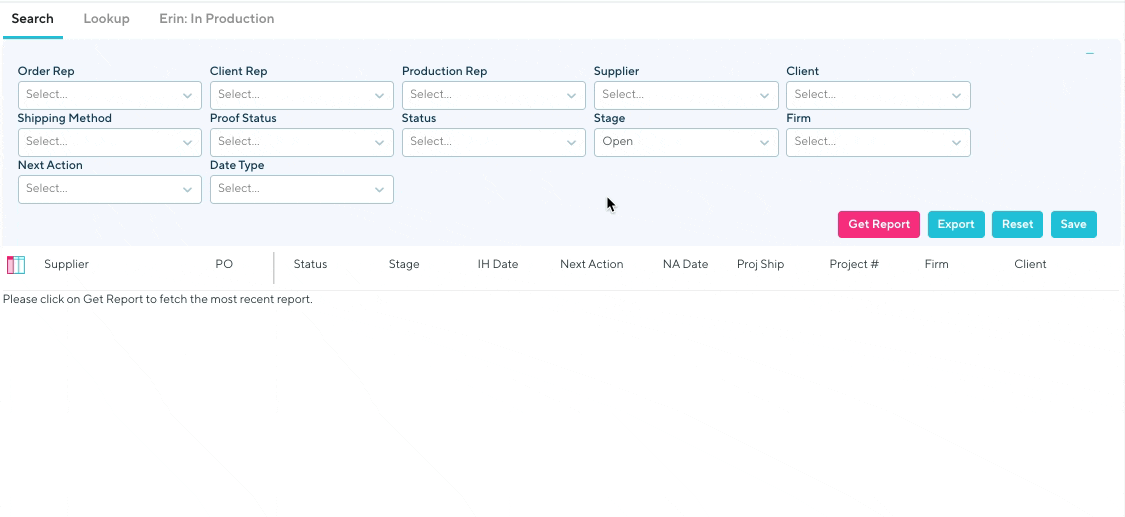Change the Stage dropdown showing Open
The width and height of the screenshot is (1125, 517).
click(x=685, y=142)
